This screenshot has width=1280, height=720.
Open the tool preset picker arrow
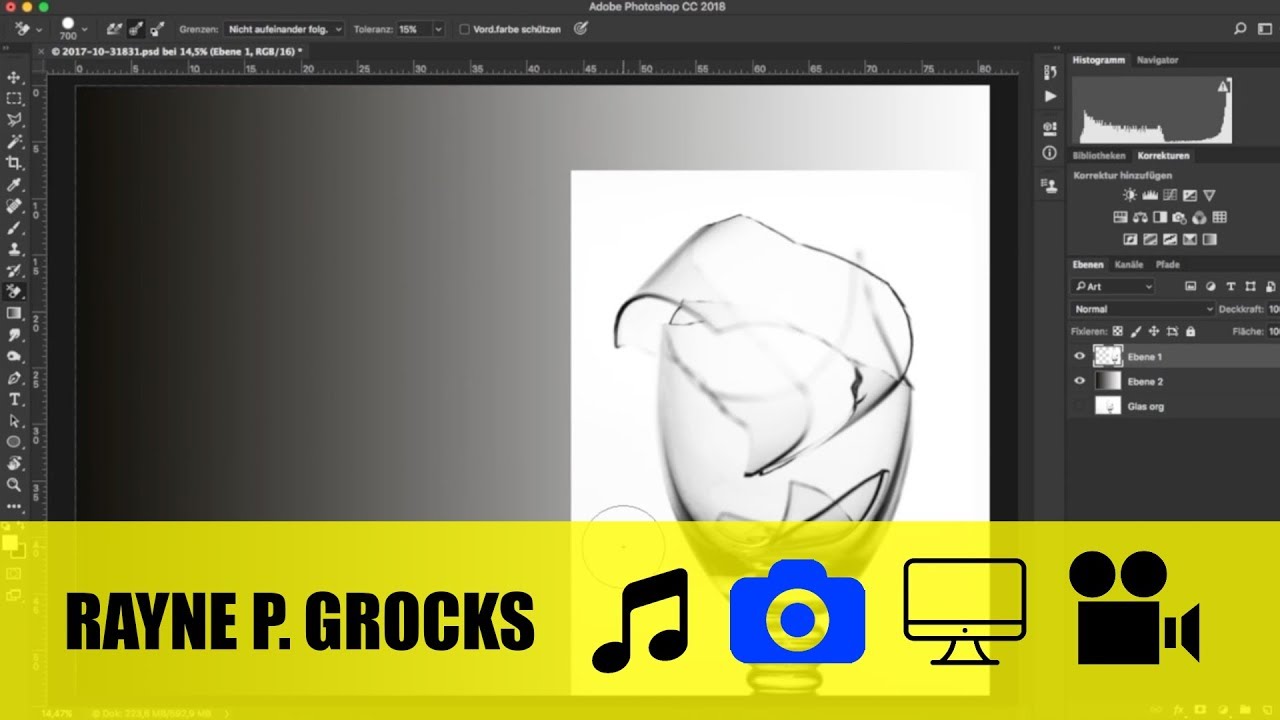pyautogui.click(x=38, y=30)
